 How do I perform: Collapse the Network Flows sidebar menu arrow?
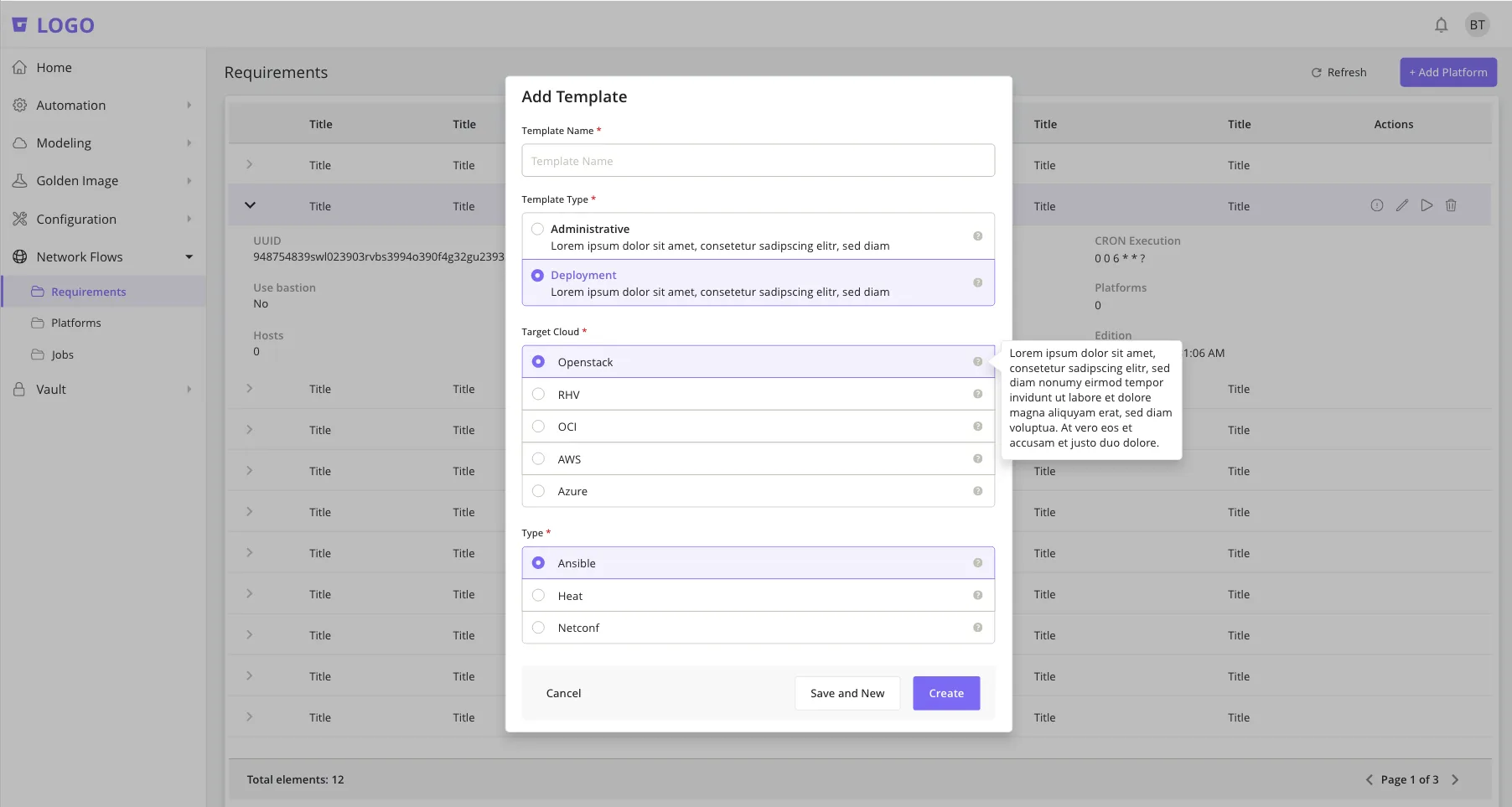click(189, 257)
